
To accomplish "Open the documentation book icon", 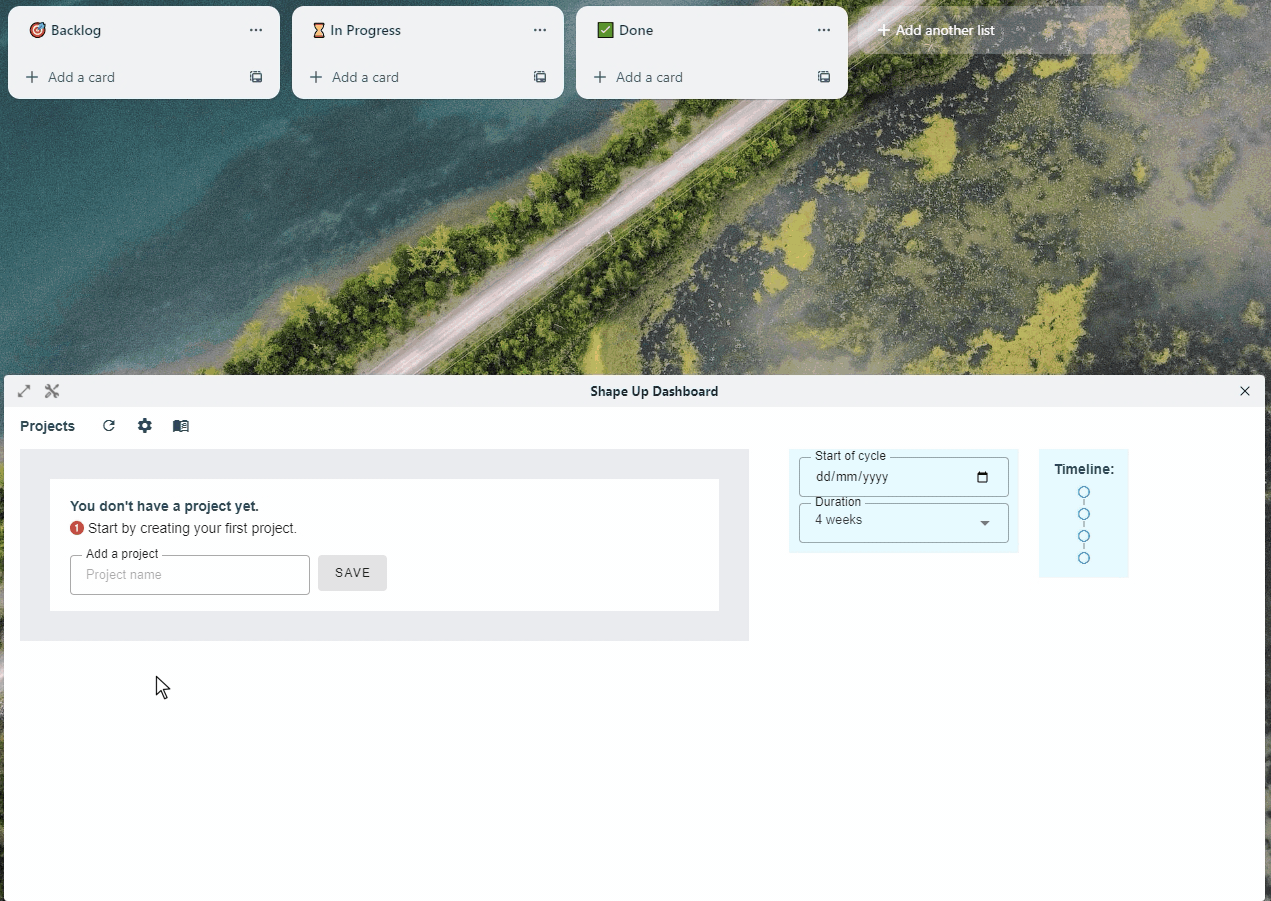I will [181, 426].
